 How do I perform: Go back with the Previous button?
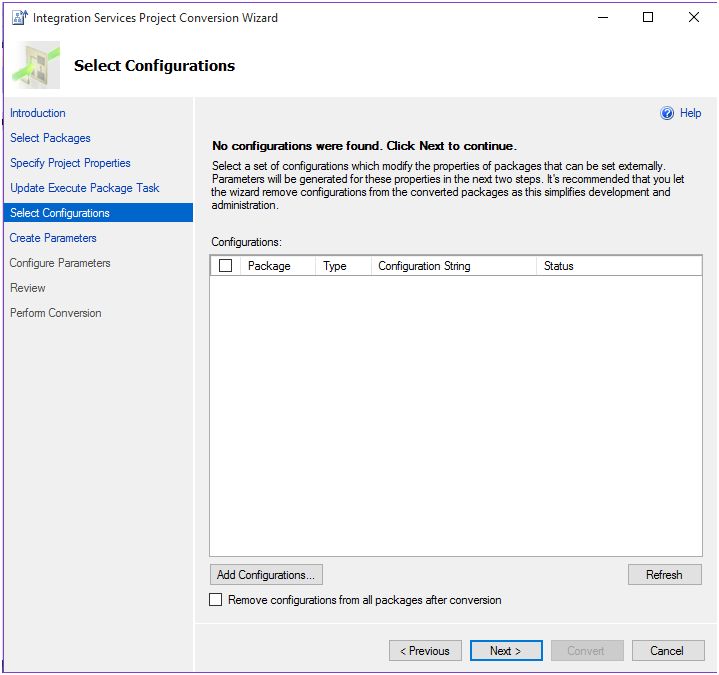pyautogui.click(x=425, y=651)
